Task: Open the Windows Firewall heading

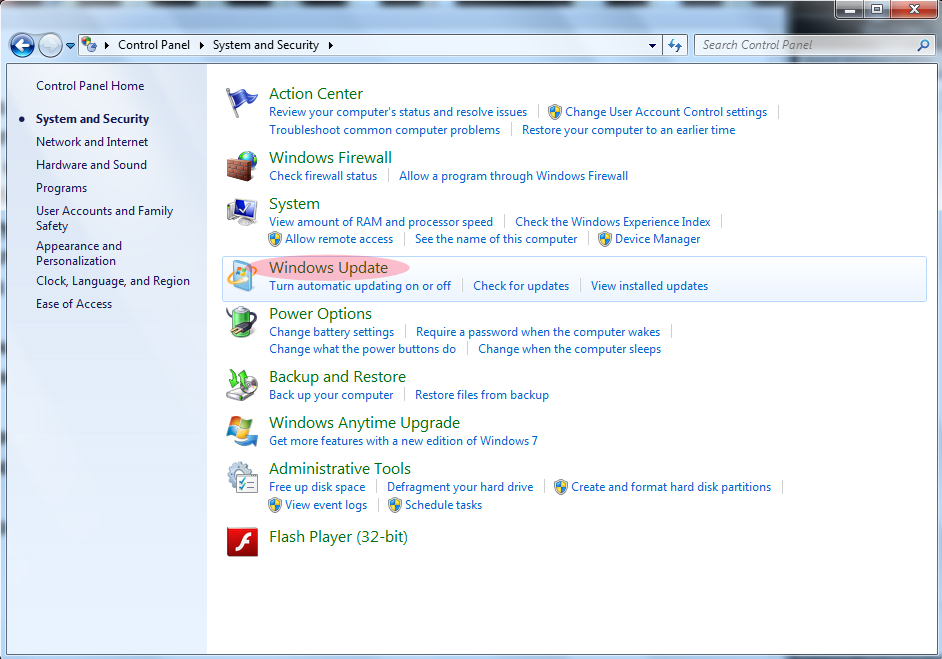Action: pyautogui.click(x=330, y=157)
